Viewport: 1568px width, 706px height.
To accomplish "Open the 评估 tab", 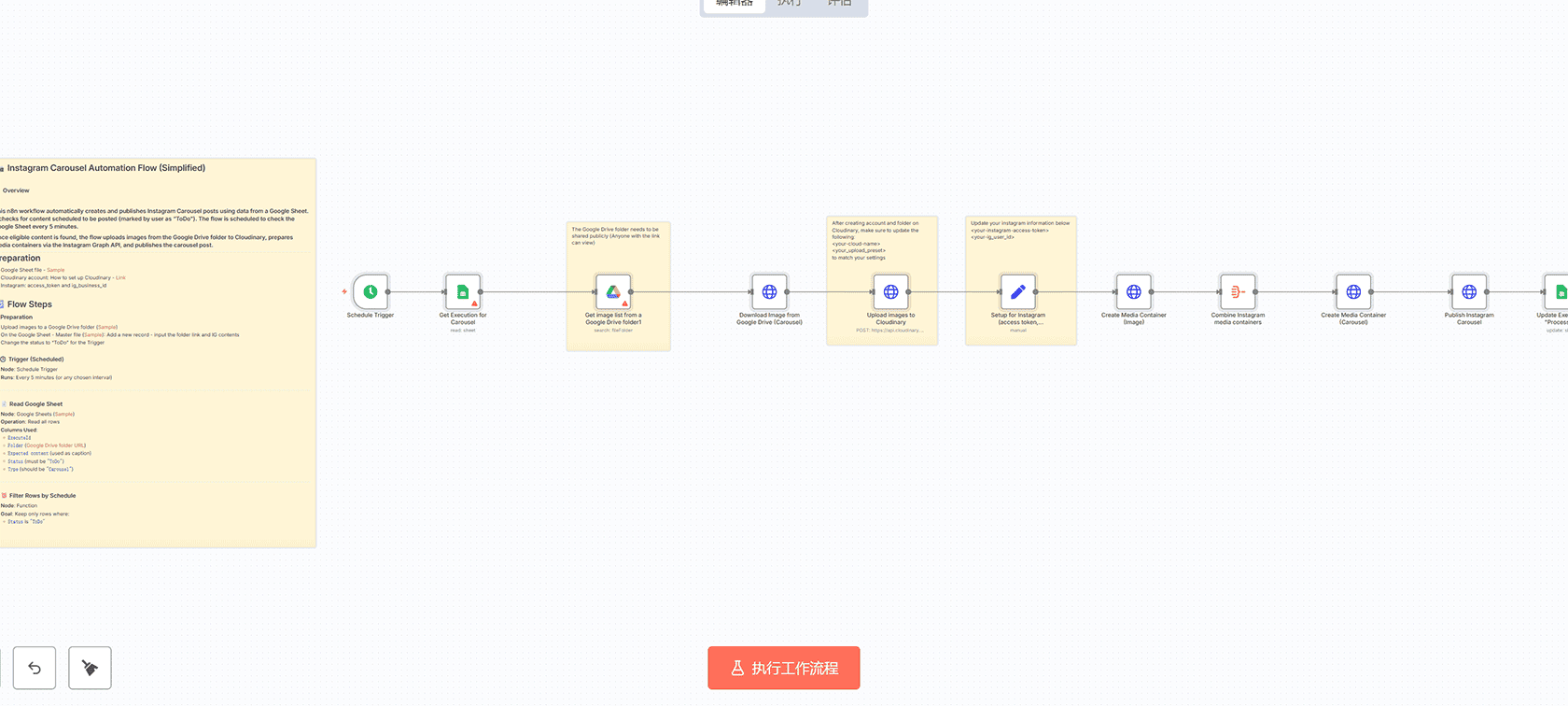I will 840,4.
